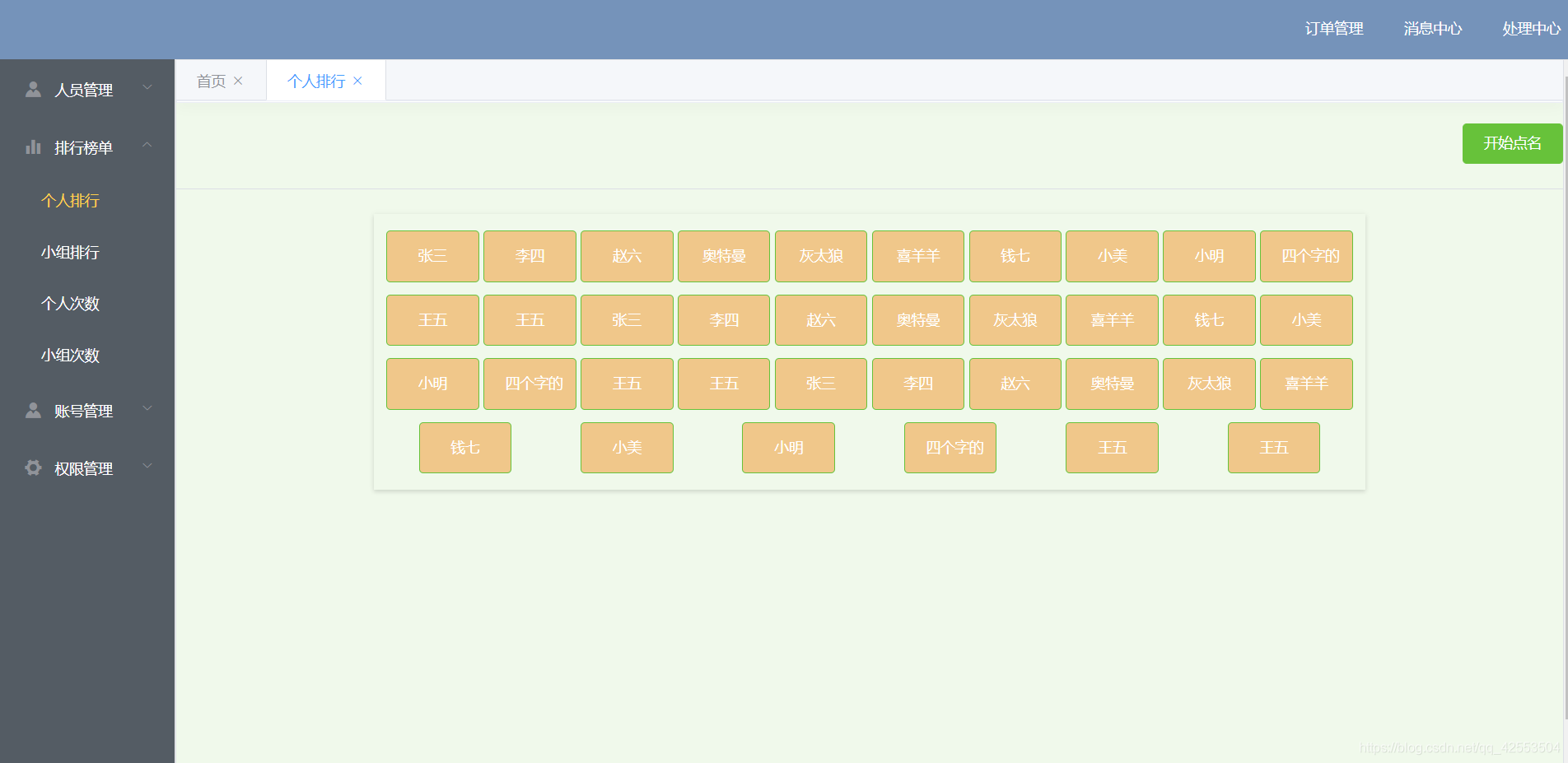Image resolution: width=1568 pixels, height=763 pixels.
Task: Click the 小明 card in the bottom row
Action: 788,448
